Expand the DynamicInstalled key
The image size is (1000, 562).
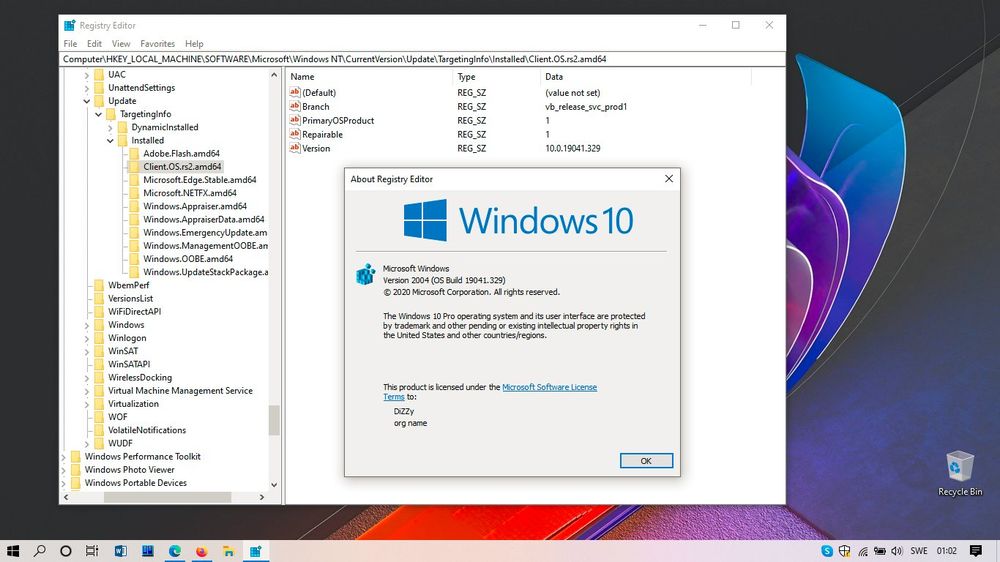click(x=110, y=128)
